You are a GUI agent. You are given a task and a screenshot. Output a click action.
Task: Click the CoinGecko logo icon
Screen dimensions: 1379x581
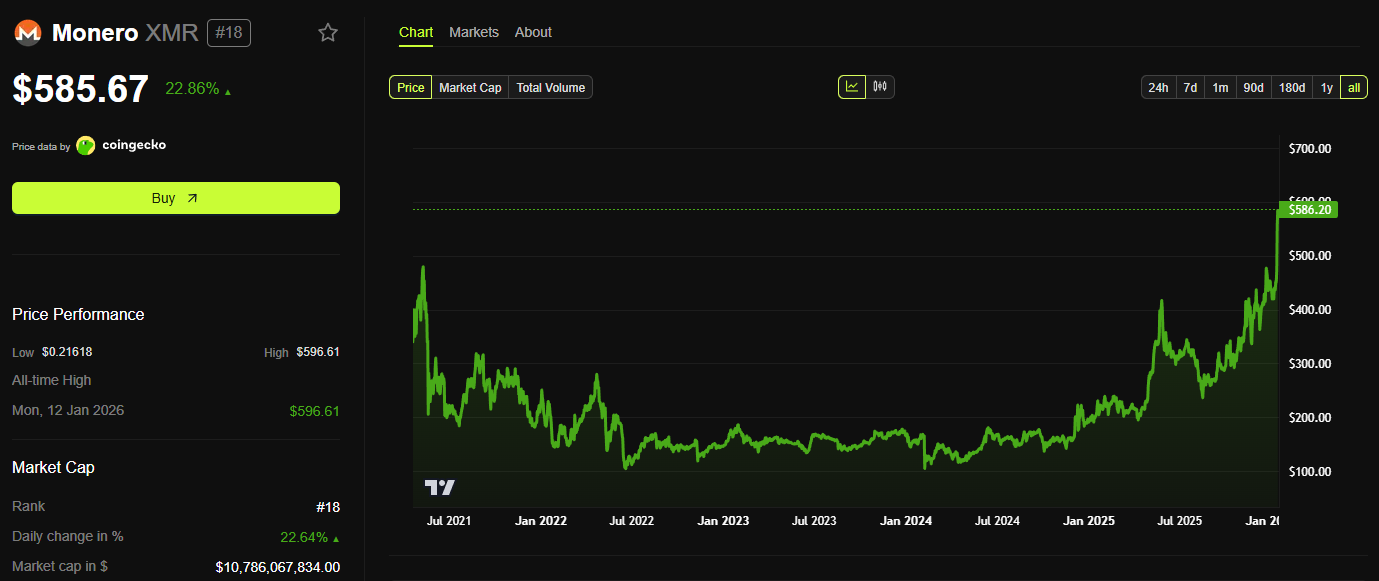click(85, 145)
